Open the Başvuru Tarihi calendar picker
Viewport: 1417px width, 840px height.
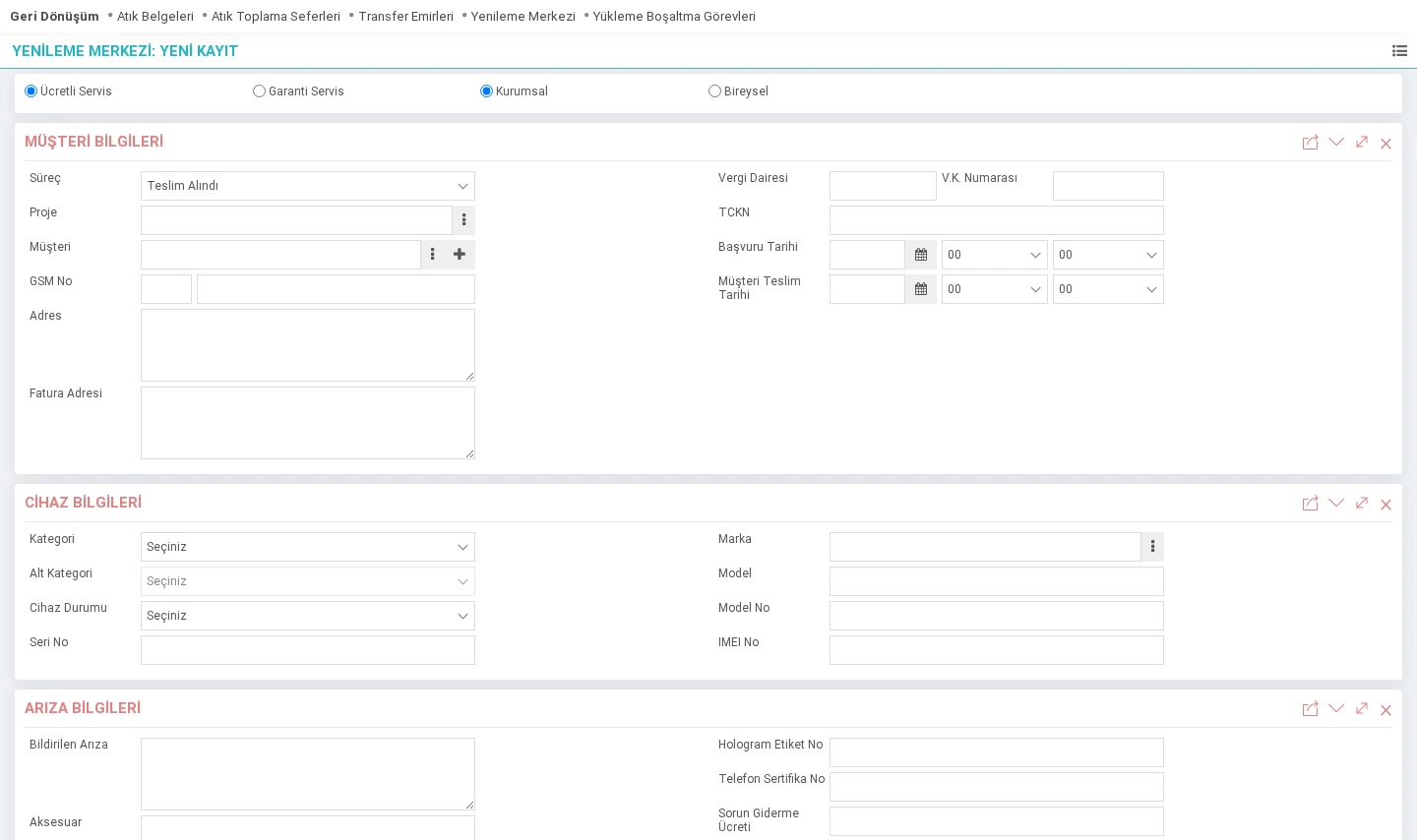click(x=921, y=255)
